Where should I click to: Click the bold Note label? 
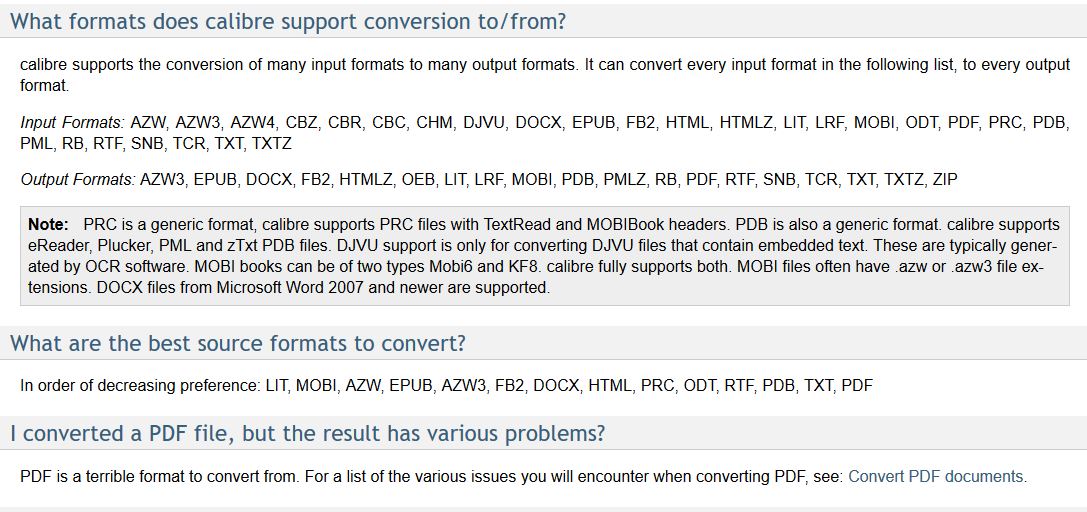[x=48, y=224]
